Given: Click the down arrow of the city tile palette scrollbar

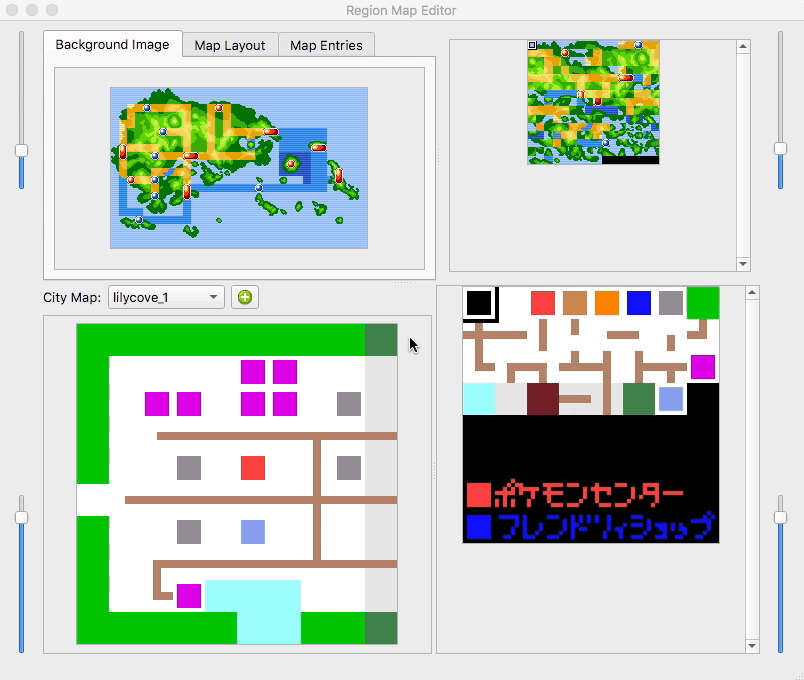Looking at the screenshot, I should point(752,646).
